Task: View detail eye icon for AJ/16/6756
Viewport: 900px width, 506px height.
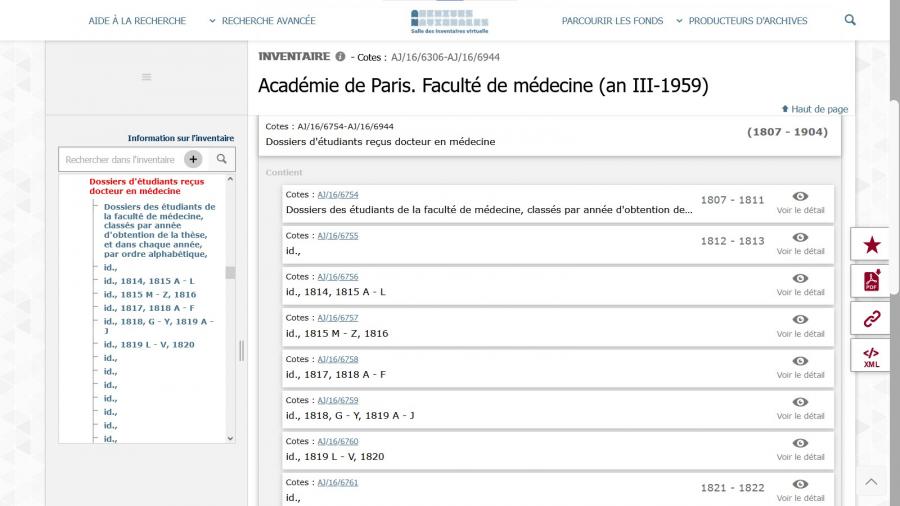Action: pos(800,279)
